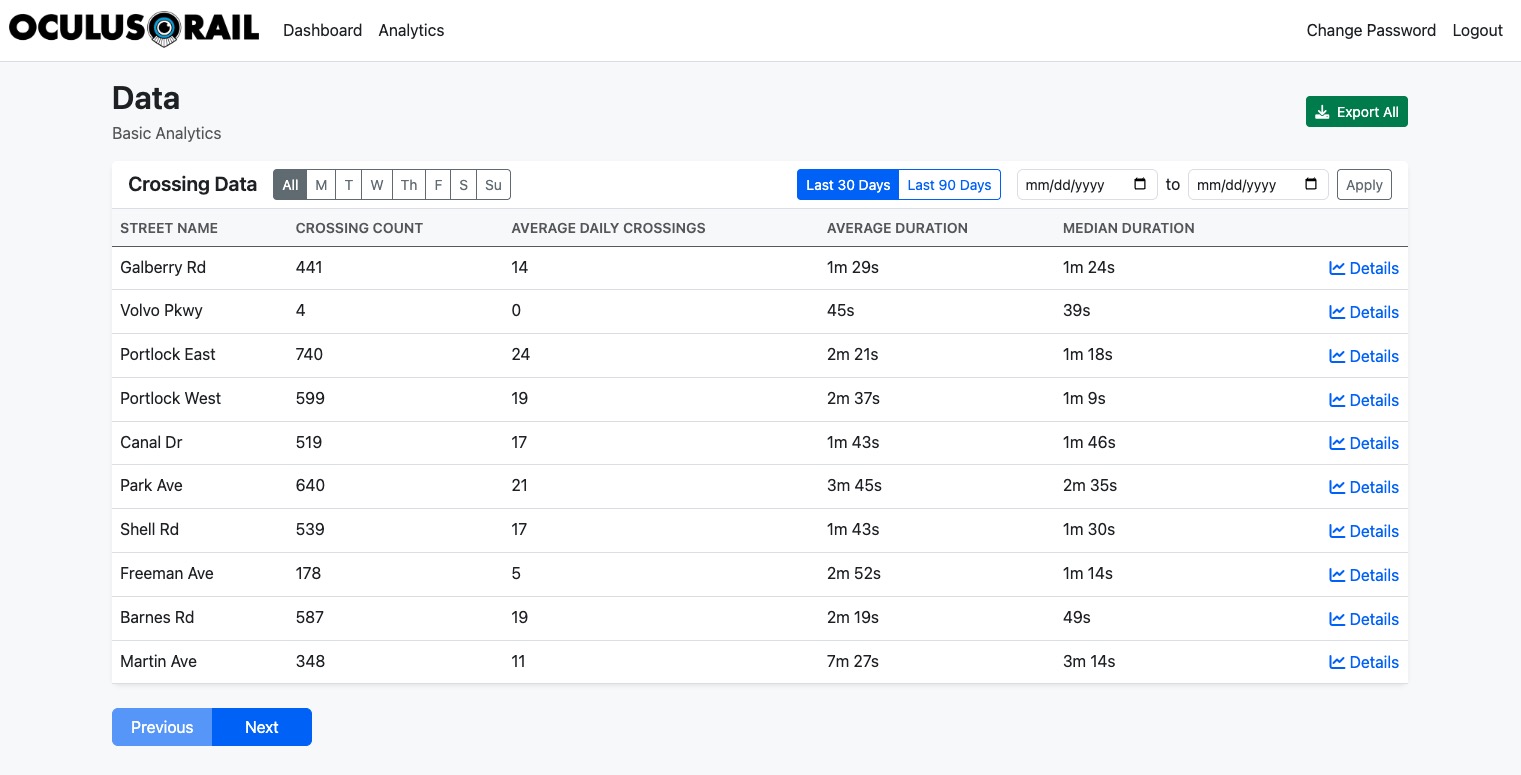This screenshot has width=1521, height=775.
Task: Filter crossings by Sunday
Action: 493,185
